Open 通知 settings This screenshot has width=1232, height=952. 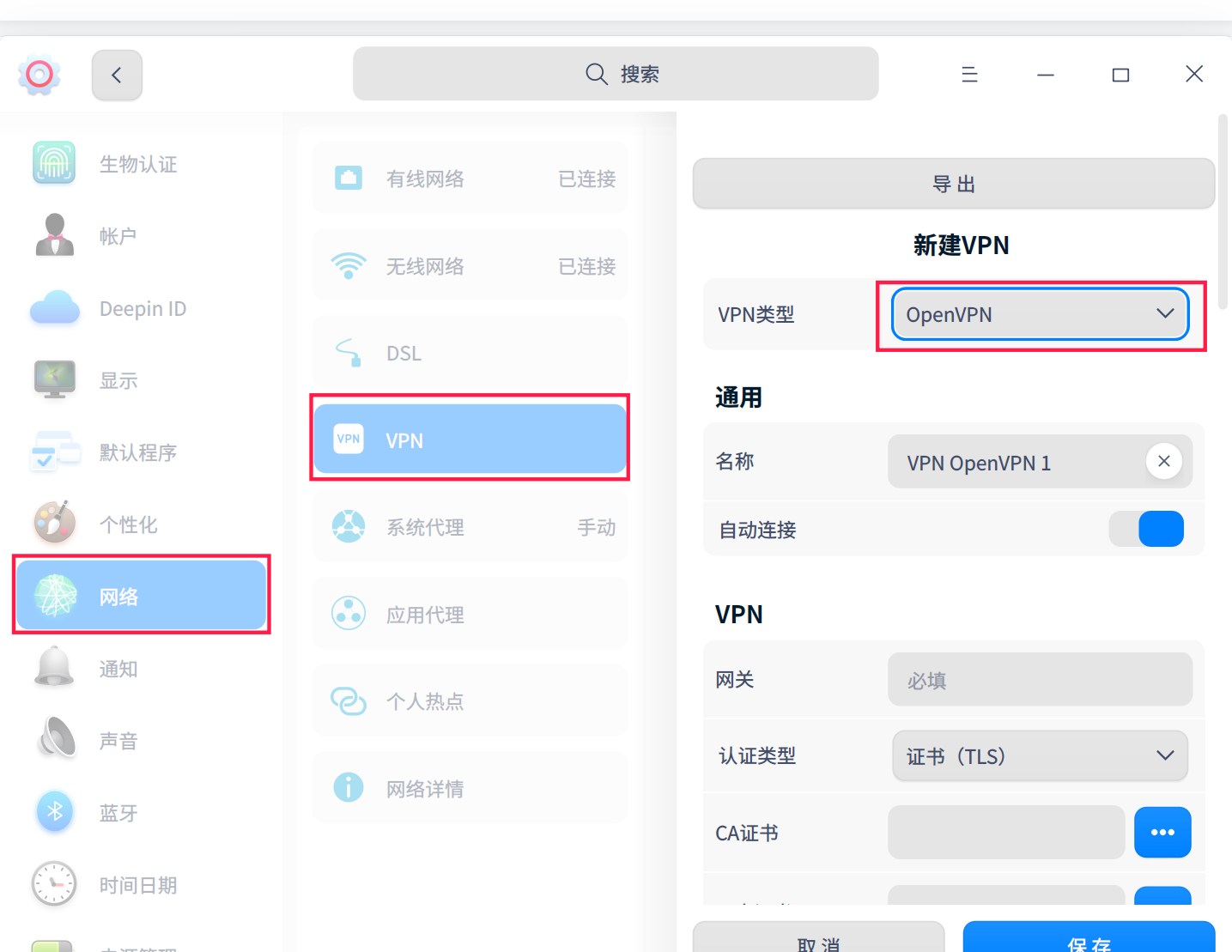pyautogui.click(x=142, y=668)
